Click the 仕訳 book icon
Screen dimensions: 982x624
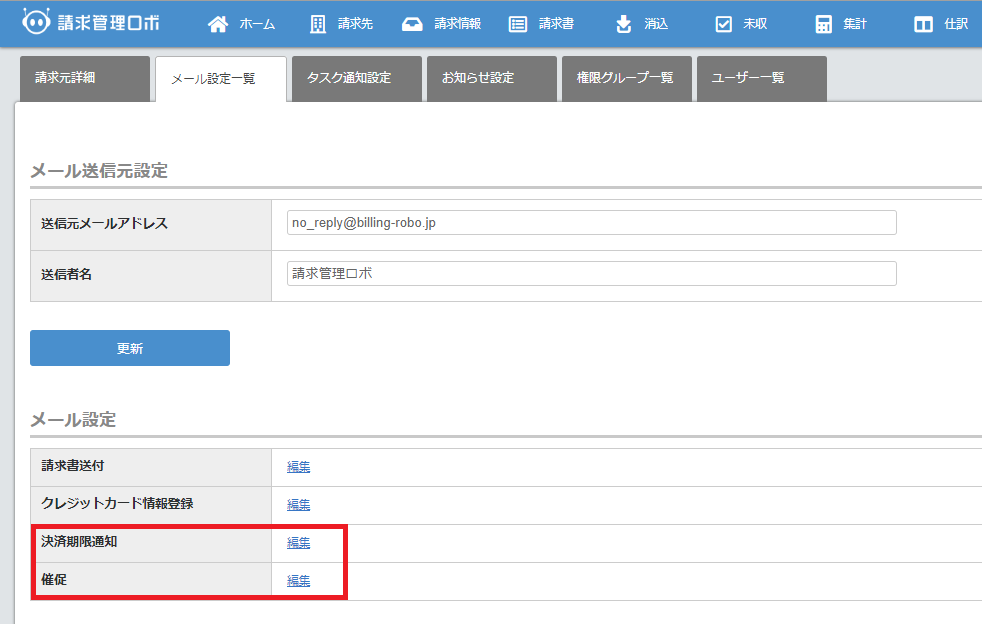click(924, 24)
